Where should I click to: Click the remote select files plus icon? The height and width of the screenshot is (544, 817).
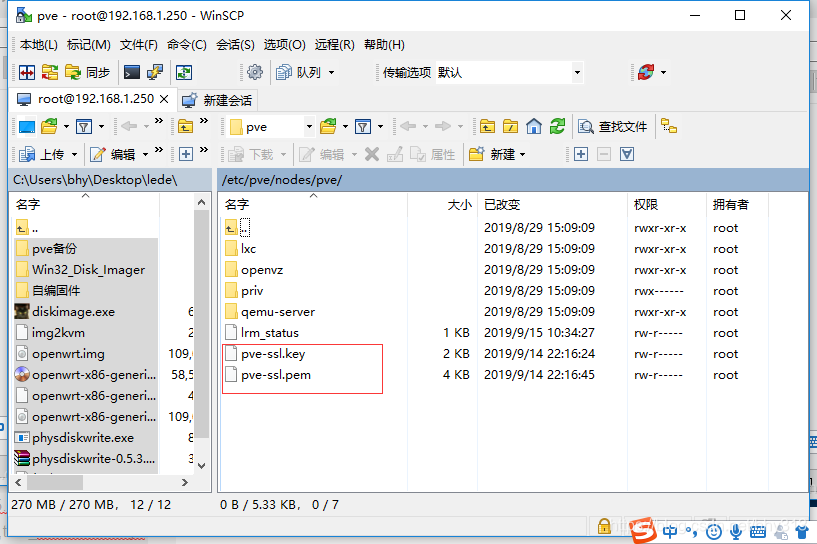point(581,154)
